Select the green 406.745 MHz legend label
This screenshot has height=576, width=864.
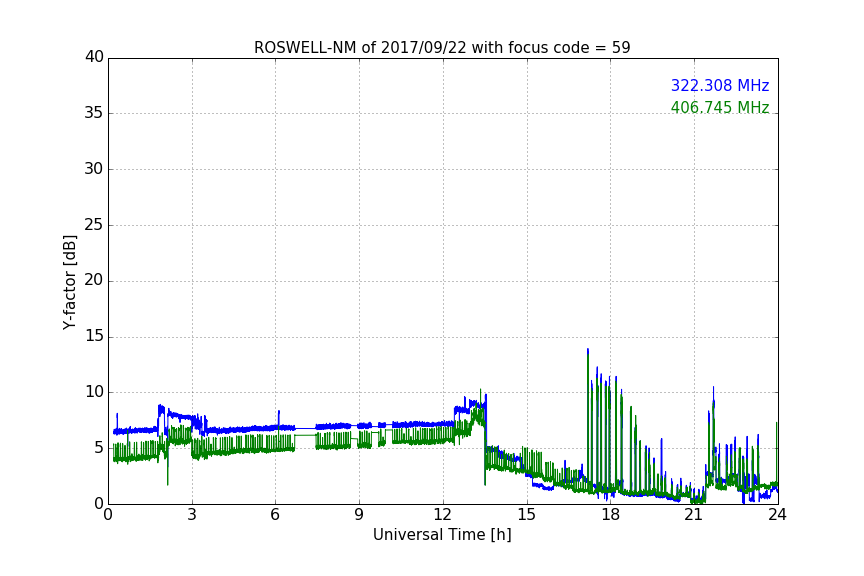(x=720, y=107)
